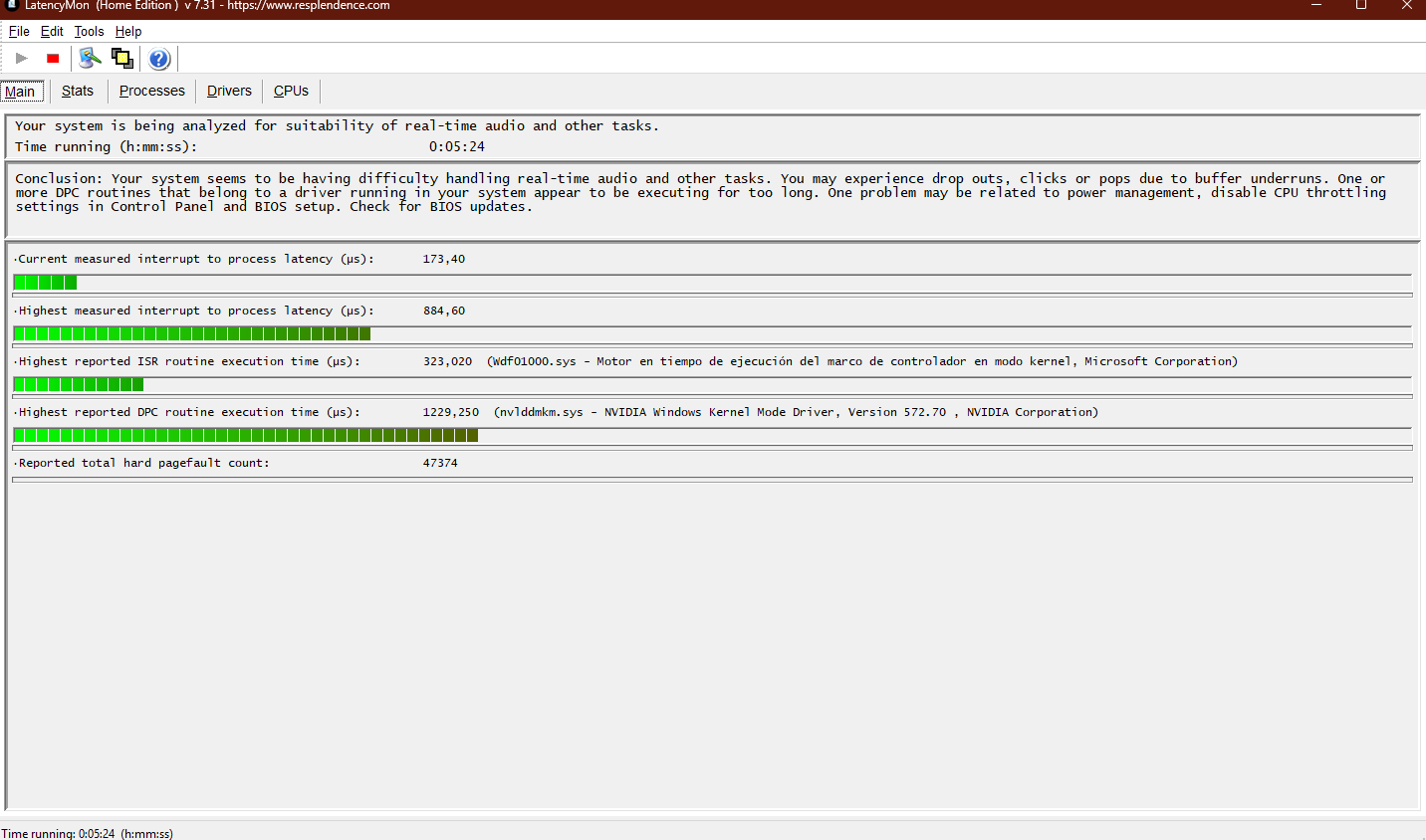This screenshot has width=1426, height=840.
Task: Click the hard pagefault count 47374
Action: (440, 463)
